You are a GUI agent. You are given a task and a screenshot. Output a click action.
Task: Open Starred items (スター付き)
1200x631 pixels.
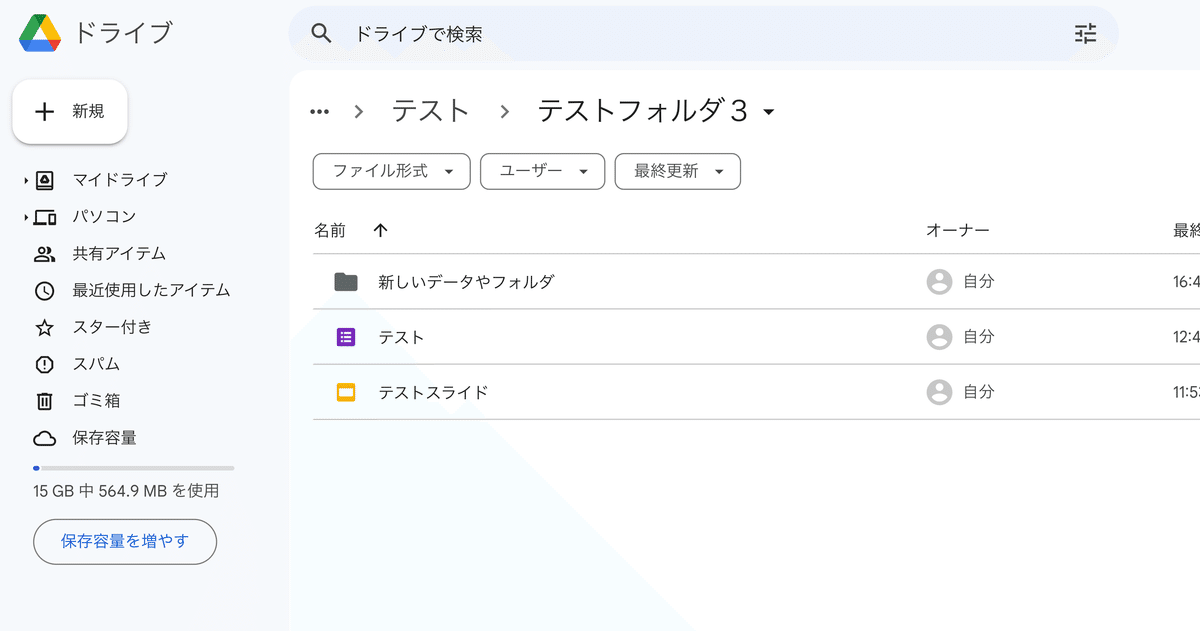(x=112, y=327)
